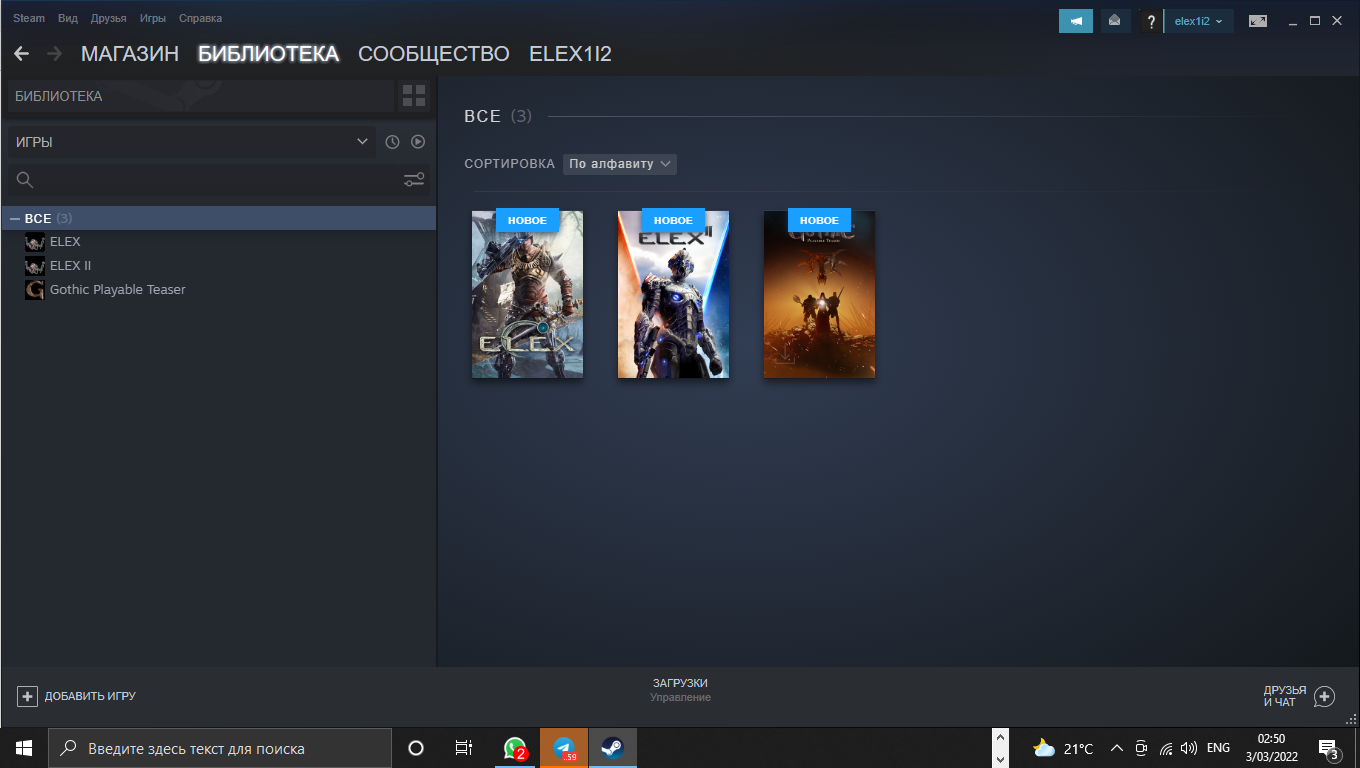This screenshot has height=768, width=1360.
Task: Select ELEX II in the game list
Action: pyautogui.click(x=70, y=266)
